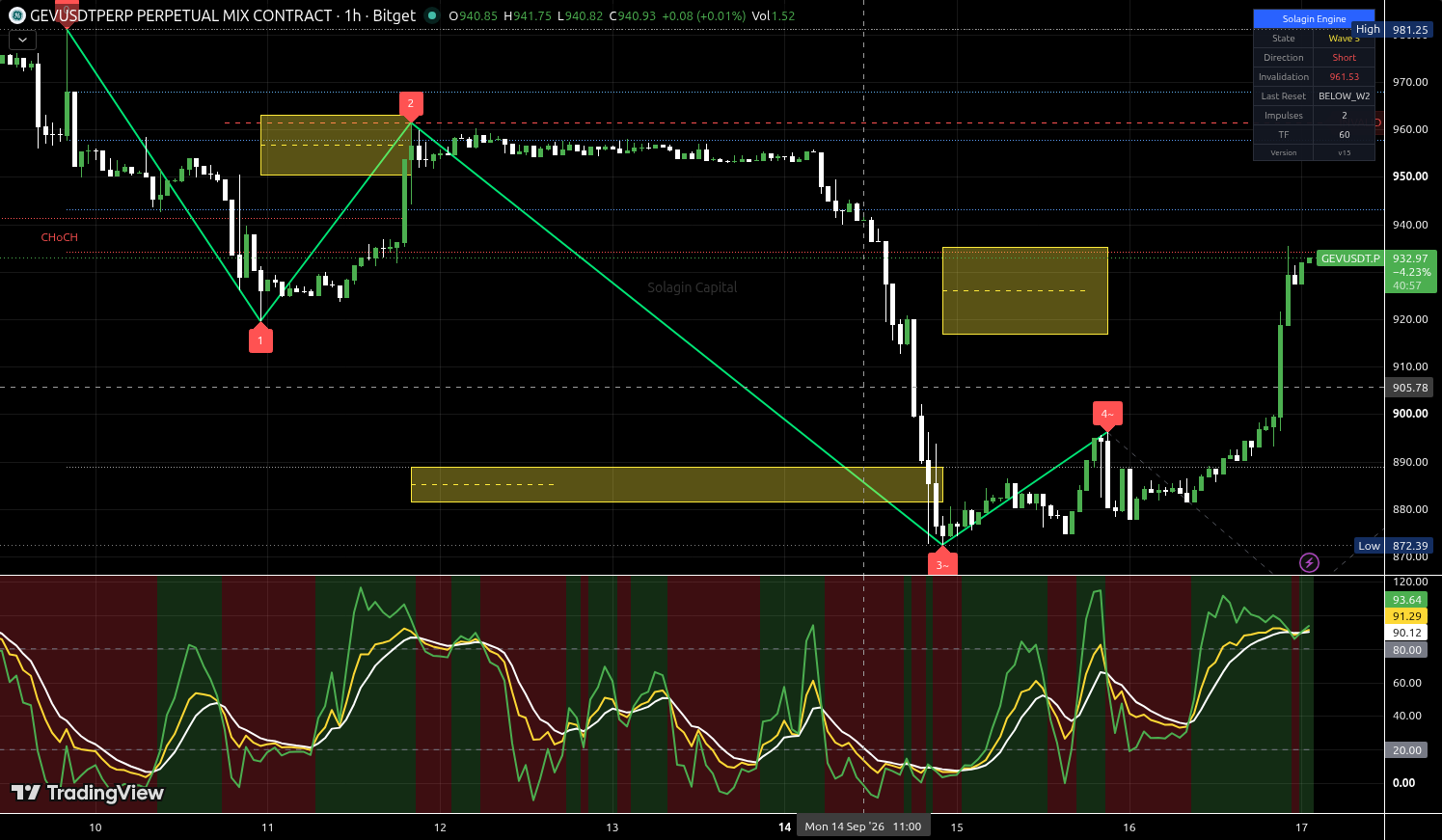Click the green market status dot

[x=431, y=15]
